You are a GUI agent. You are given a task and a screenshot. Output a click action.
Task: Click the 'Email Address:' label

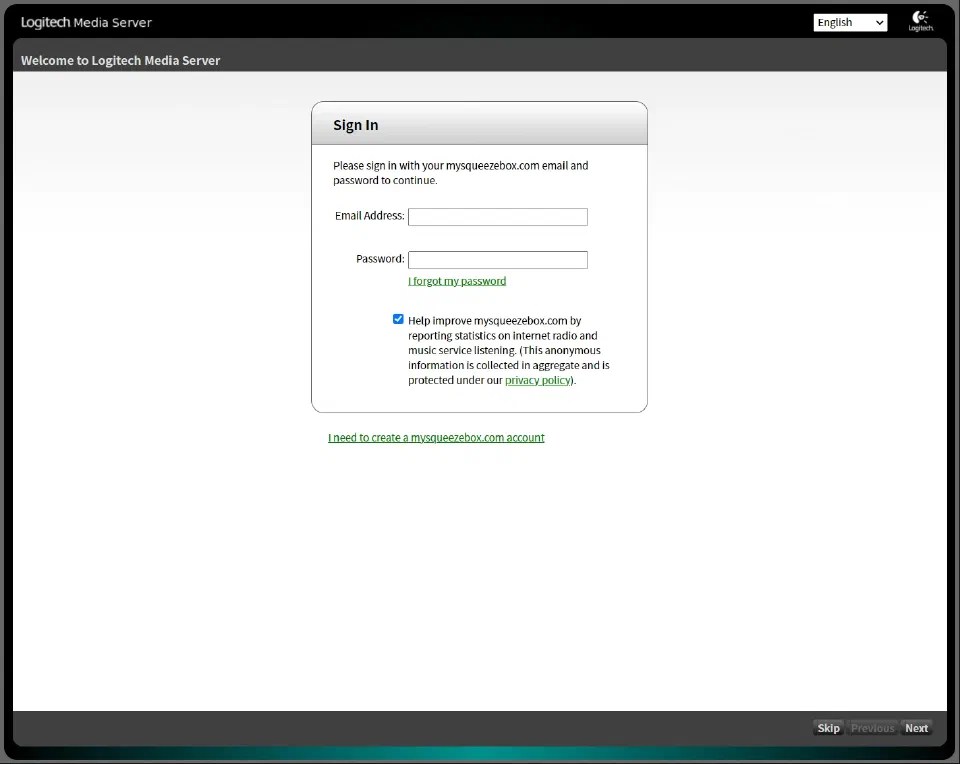pyautogui.click(x=370, y=215)
